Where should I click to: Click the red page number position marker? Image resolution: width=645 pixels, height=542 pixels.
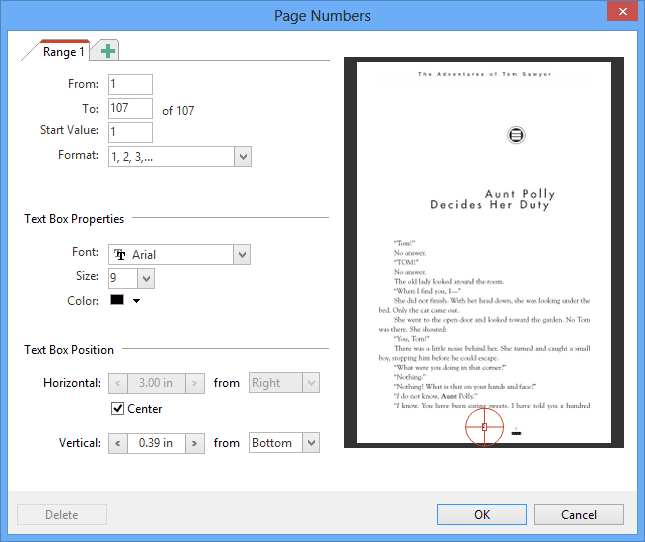pos(484,427)
